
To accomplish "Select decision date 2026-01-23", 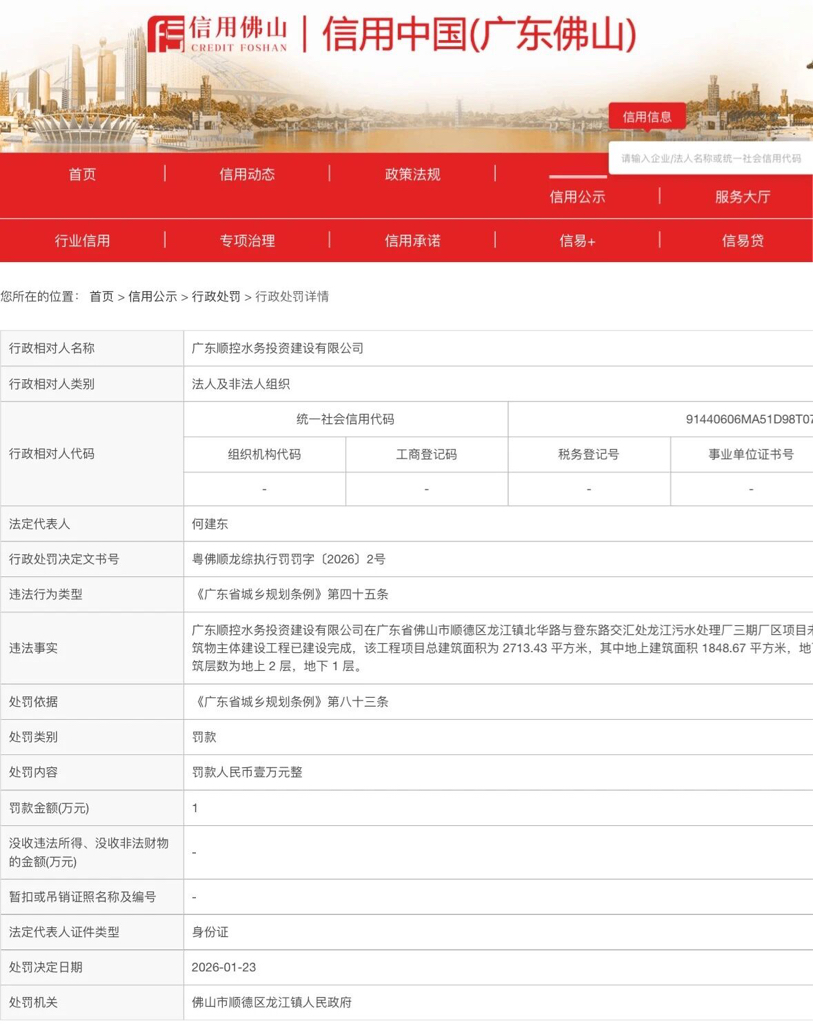I will (x=223, y=968).
